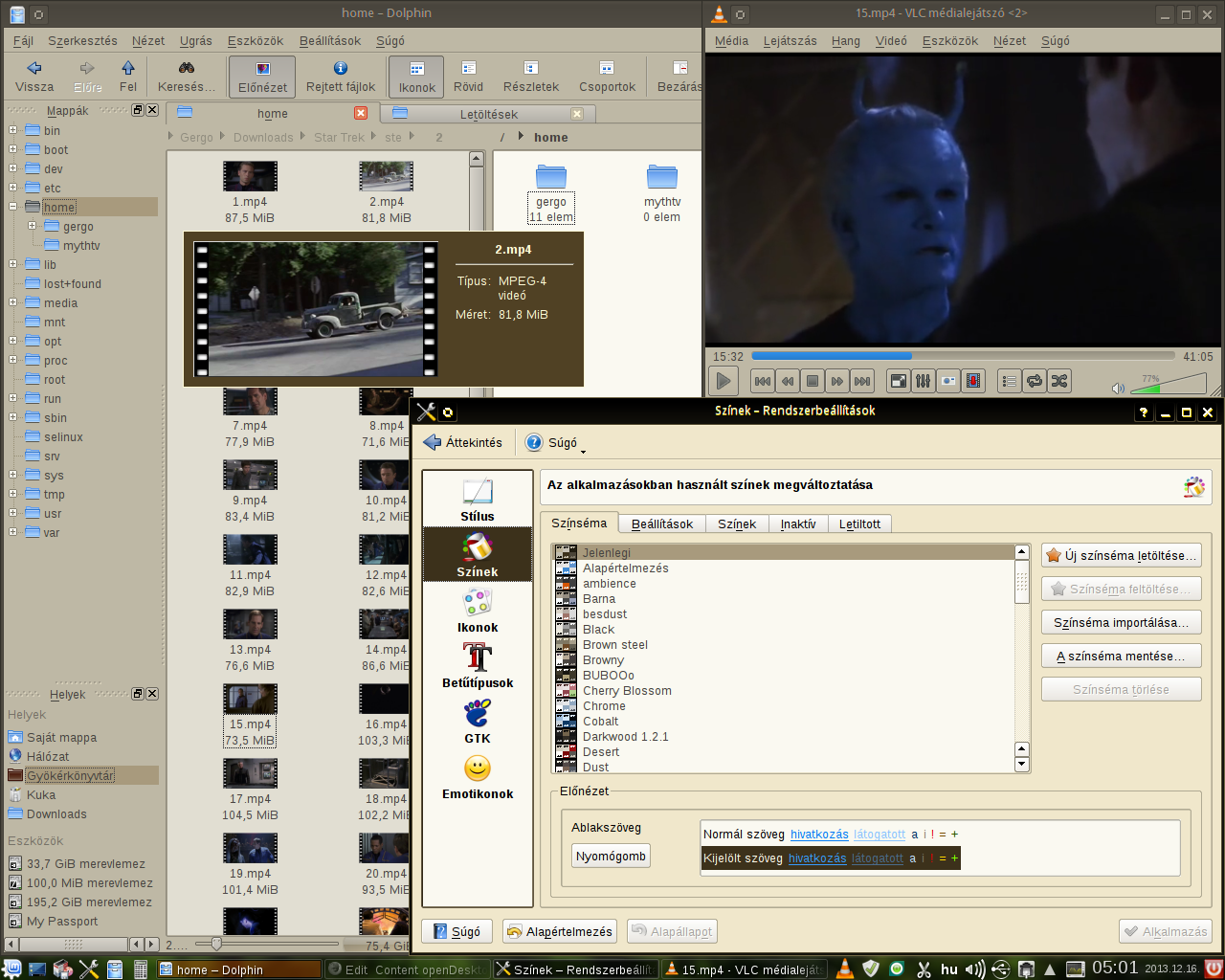Open Súgó dropdown in settings toolbar
The width and height of the screenshot is (1225, 980).
[x=556, y=443]
